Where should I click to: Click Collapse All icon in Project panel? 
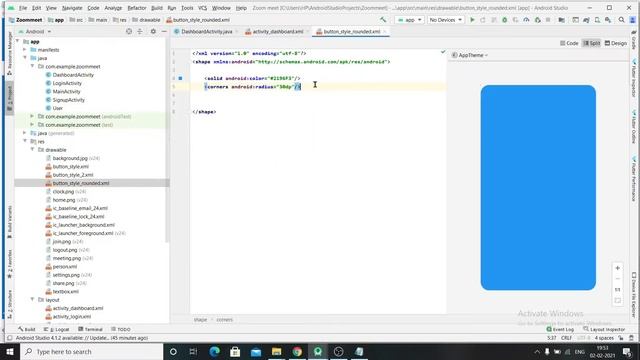click(140, 31)
